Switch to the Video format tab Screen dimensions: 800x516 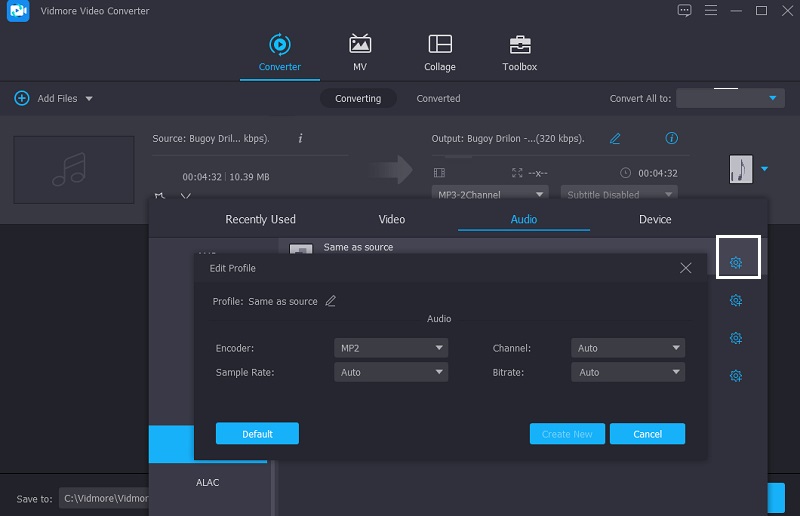[392, 219]
